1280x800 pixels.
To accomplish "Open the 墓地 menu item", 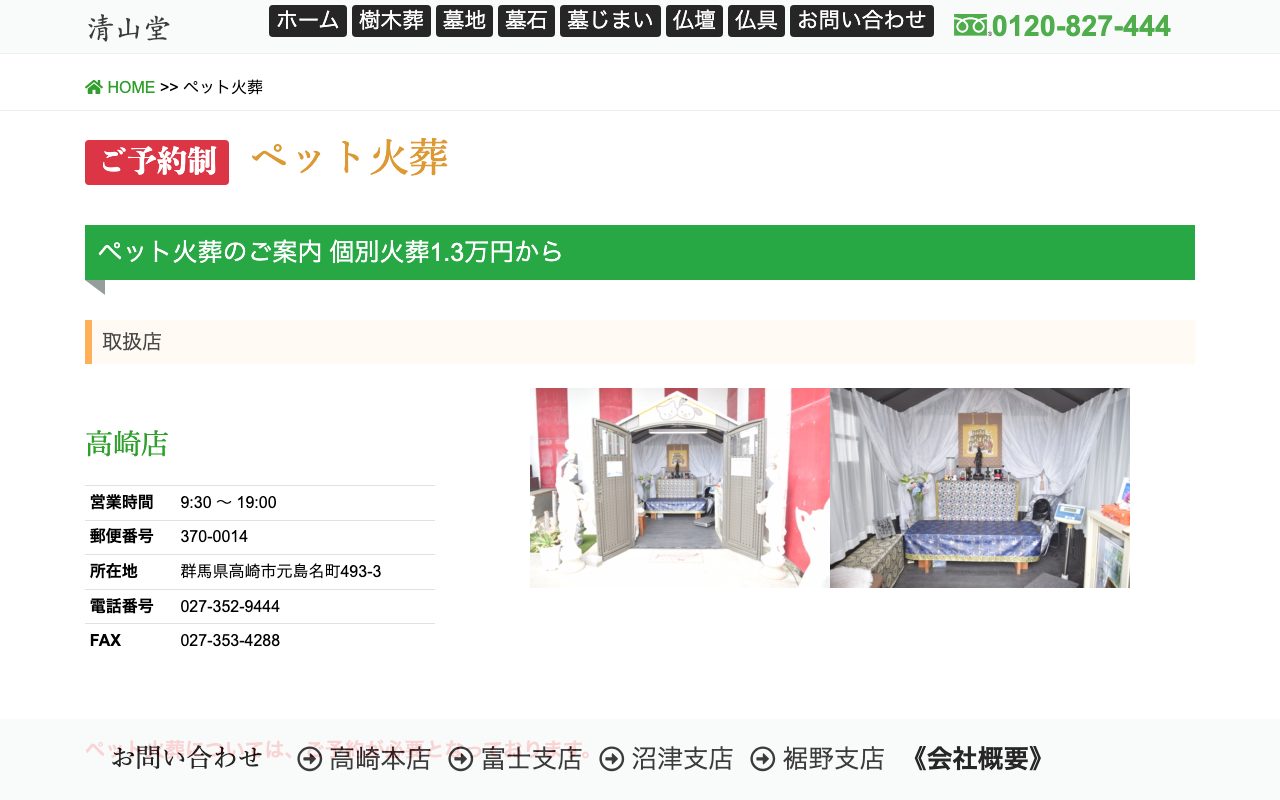I will pyautogui.click(x=464, y=21).
